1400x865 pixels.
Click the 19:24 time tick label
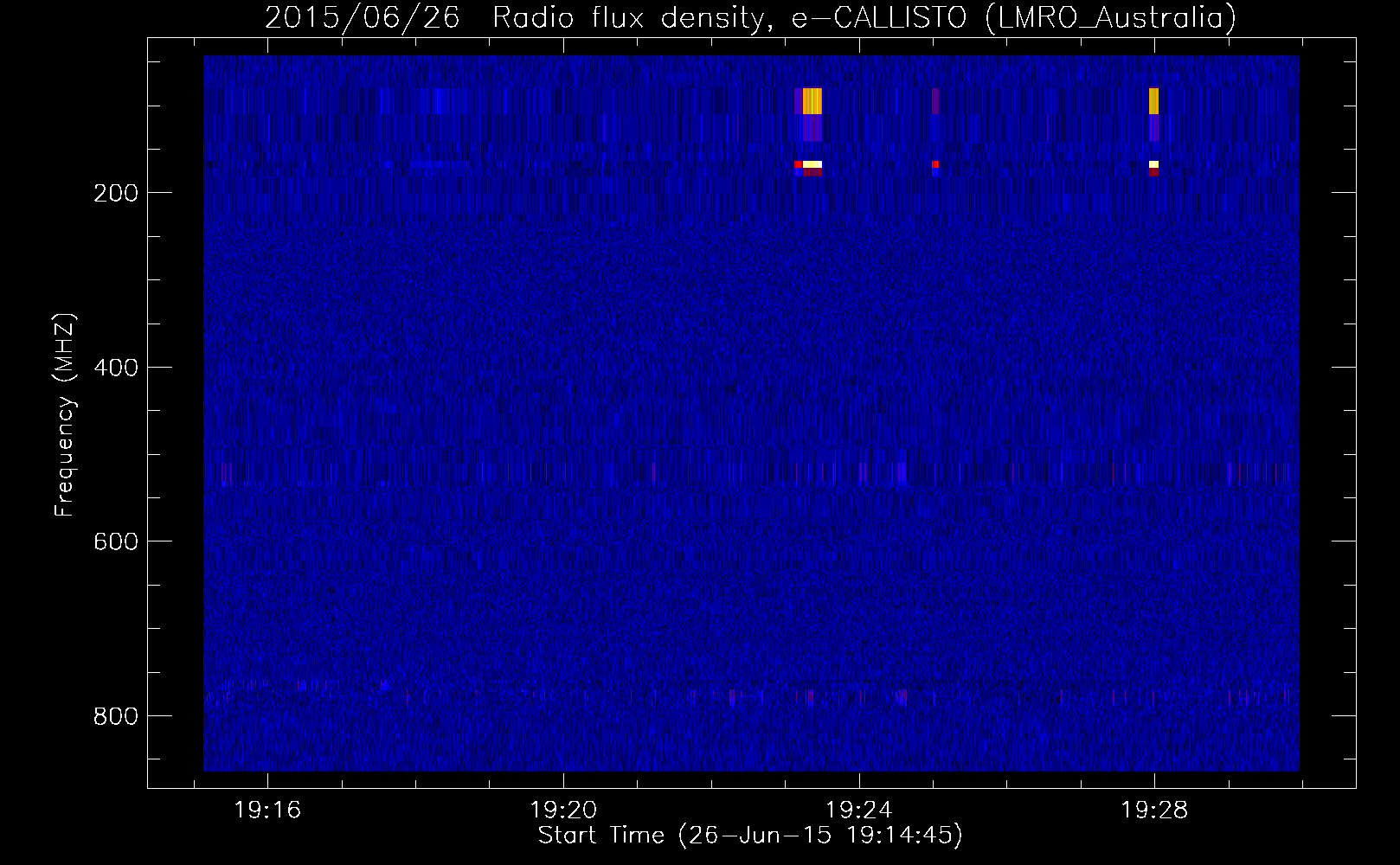point(859,811)
